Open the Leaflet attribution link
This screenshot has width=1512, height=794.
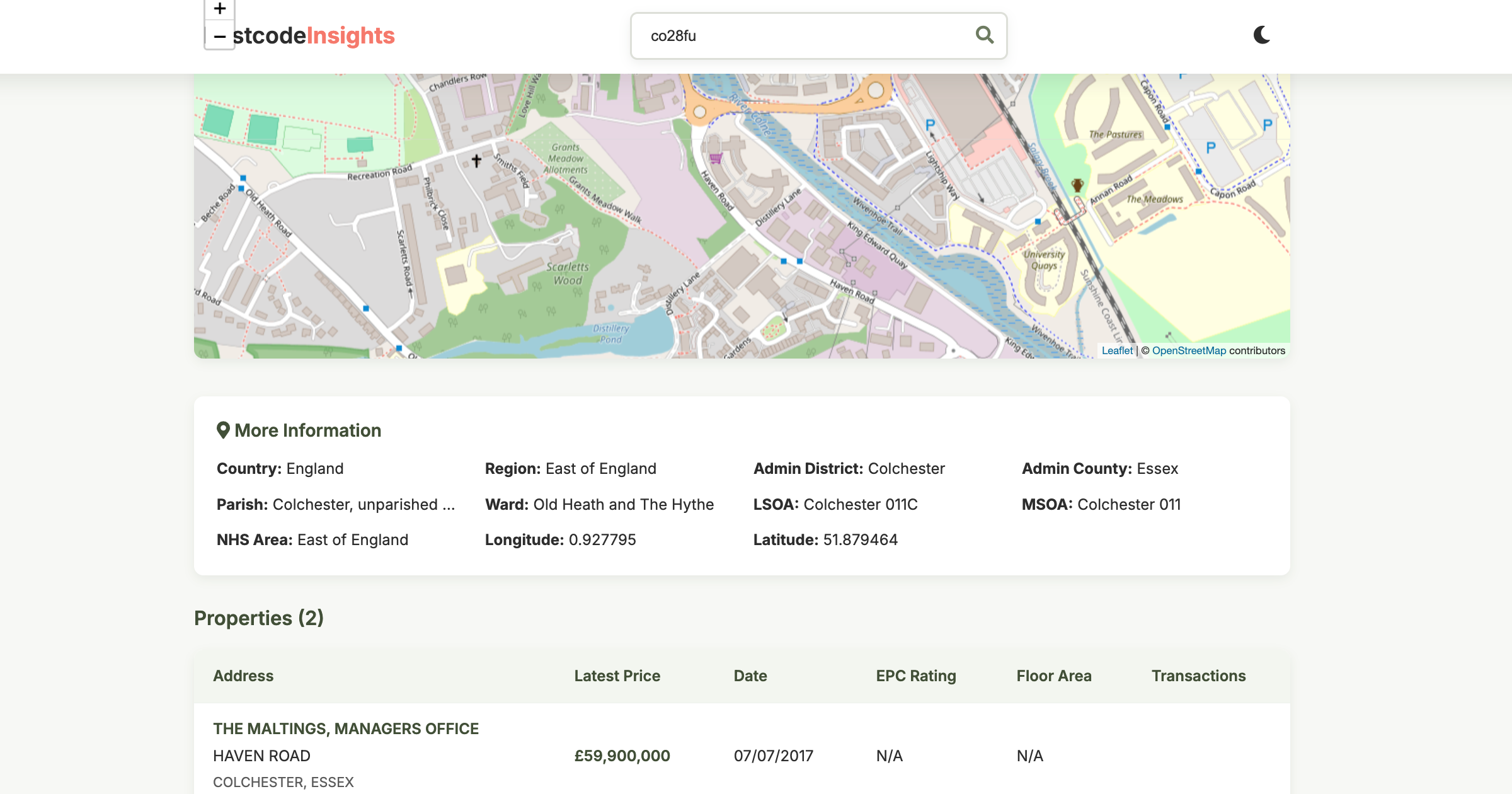[x=1116, y=351]
